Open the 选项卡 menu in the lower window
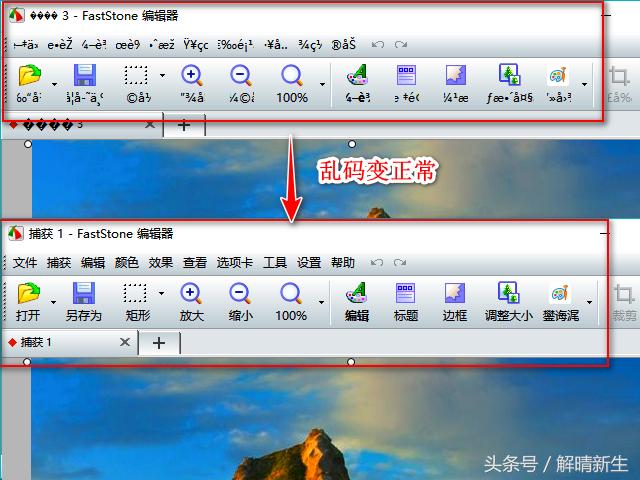This screenshot has height=480, width=640. coord(235,262)
